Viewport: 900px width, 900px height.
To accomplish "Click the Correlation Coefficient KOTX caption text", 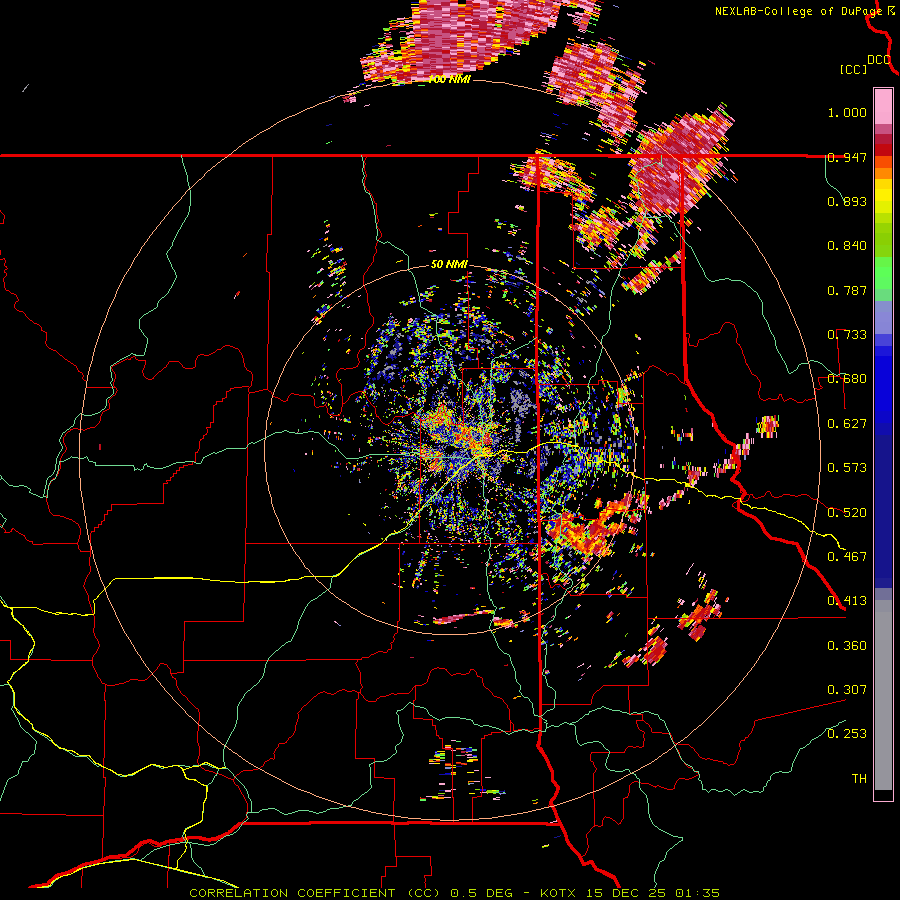I will coord(454,893).
